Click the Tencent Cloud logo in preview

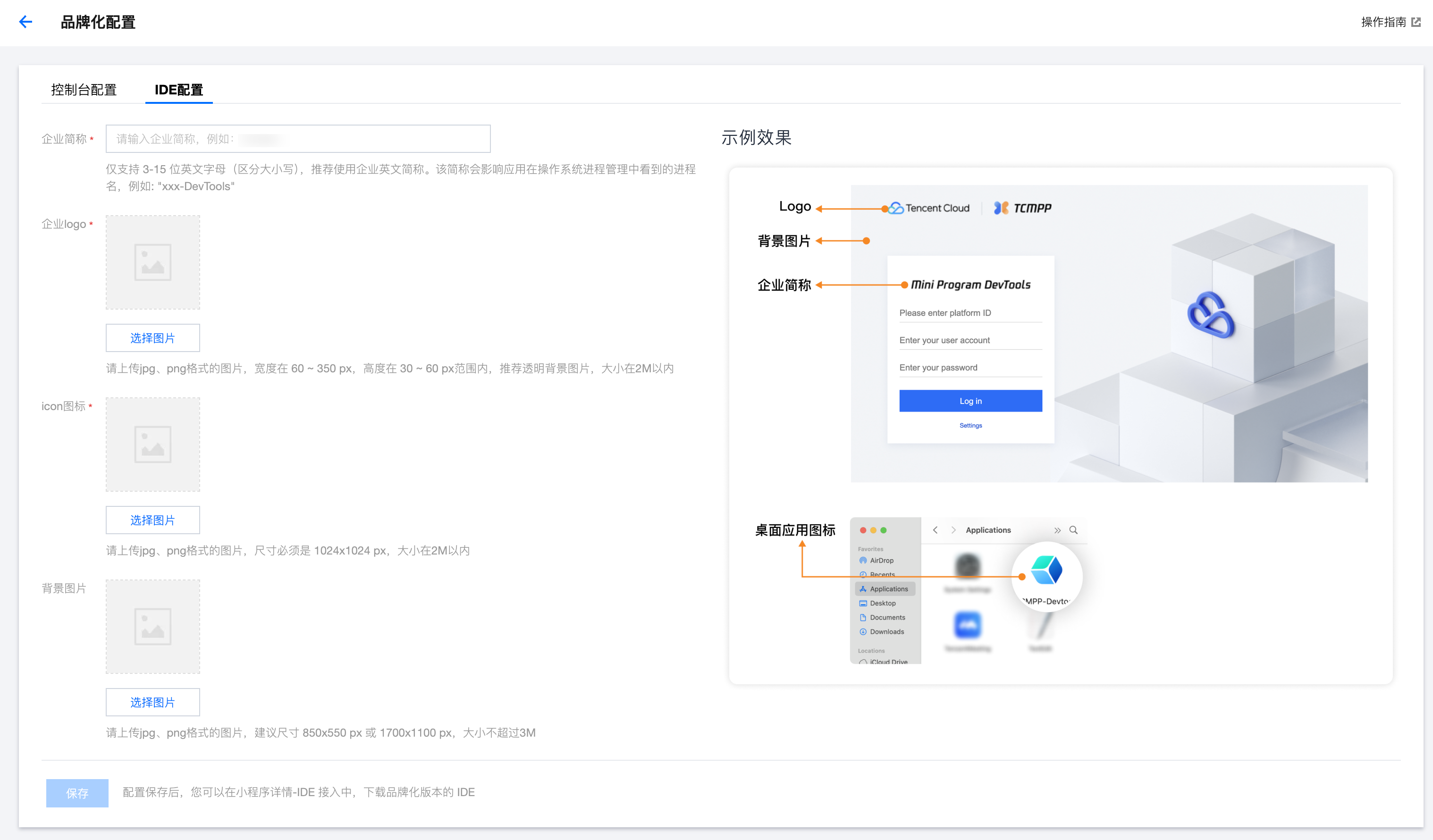pyautogui.click(x=929, y=208)
